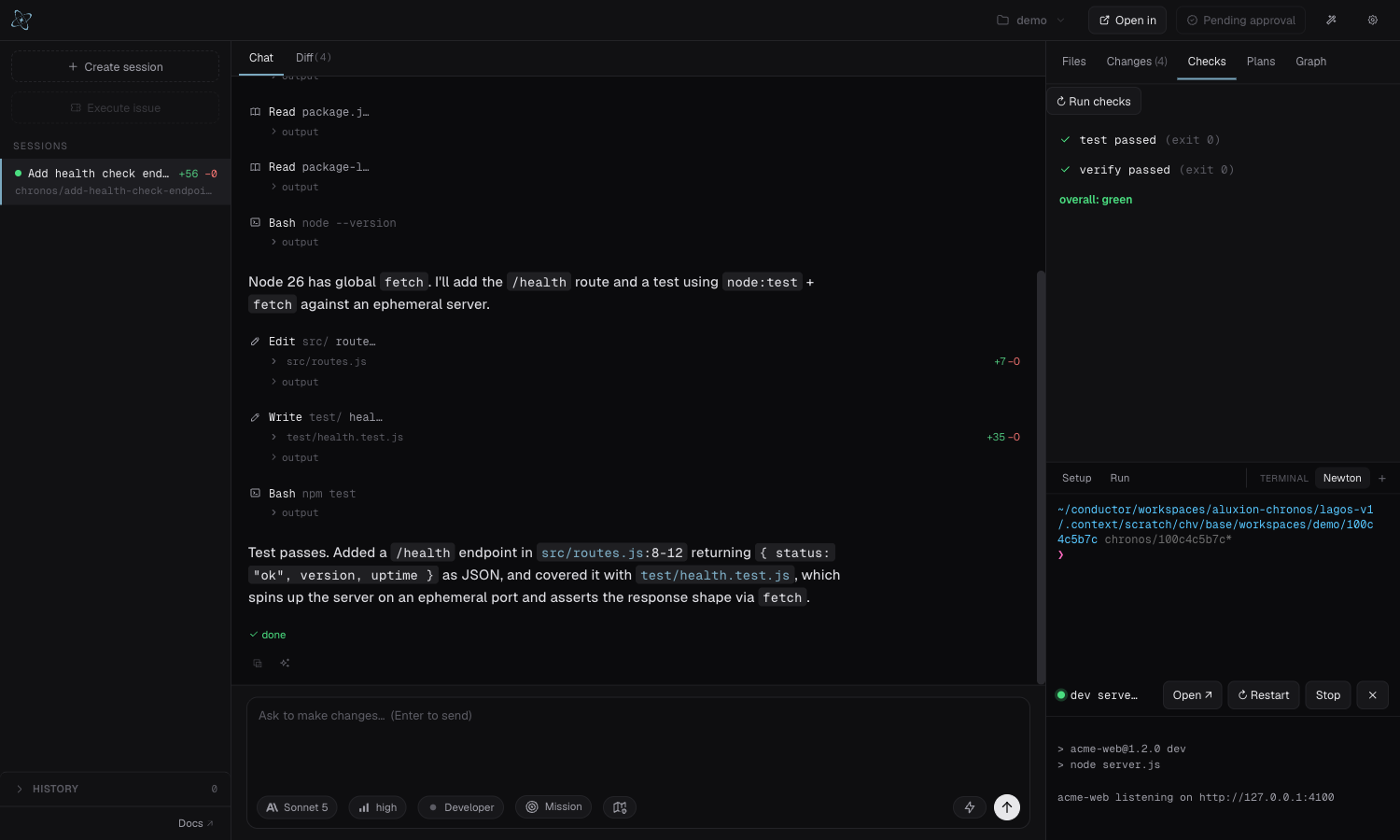Close the dev server panel
1400x840 pixels.
(1372, 695)
